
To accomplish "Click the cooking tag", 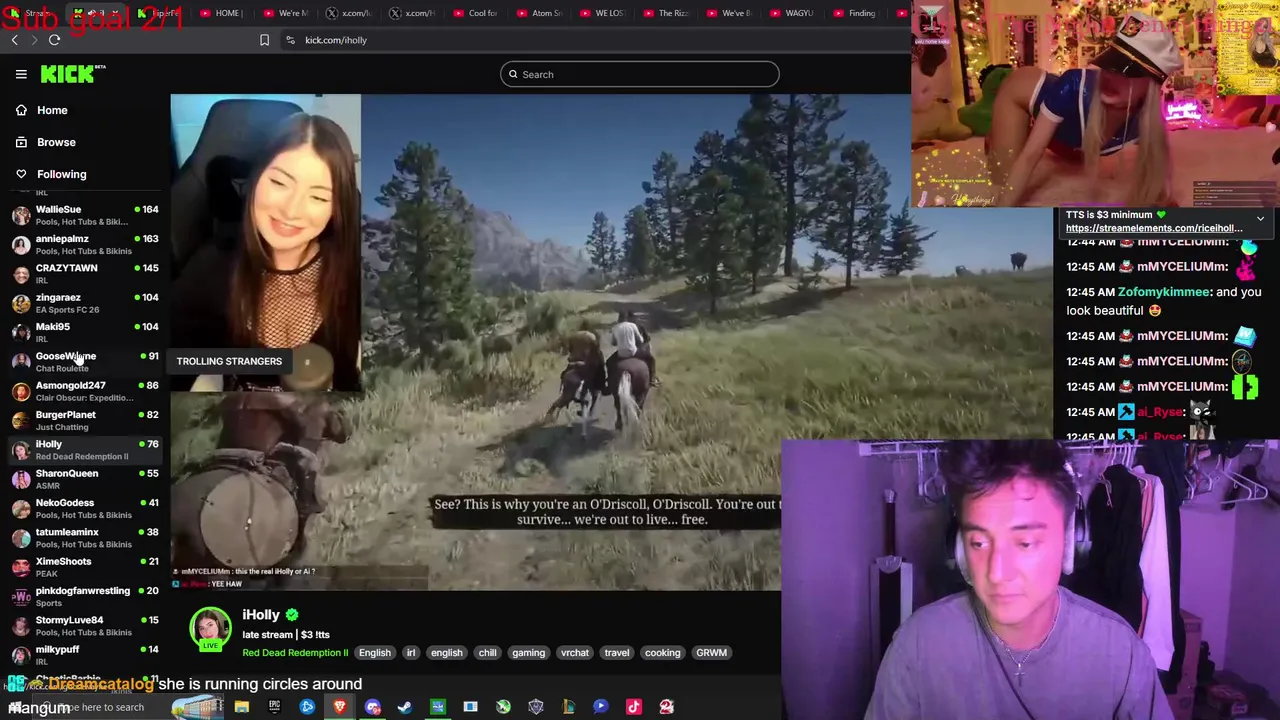I will click(662, 653).
